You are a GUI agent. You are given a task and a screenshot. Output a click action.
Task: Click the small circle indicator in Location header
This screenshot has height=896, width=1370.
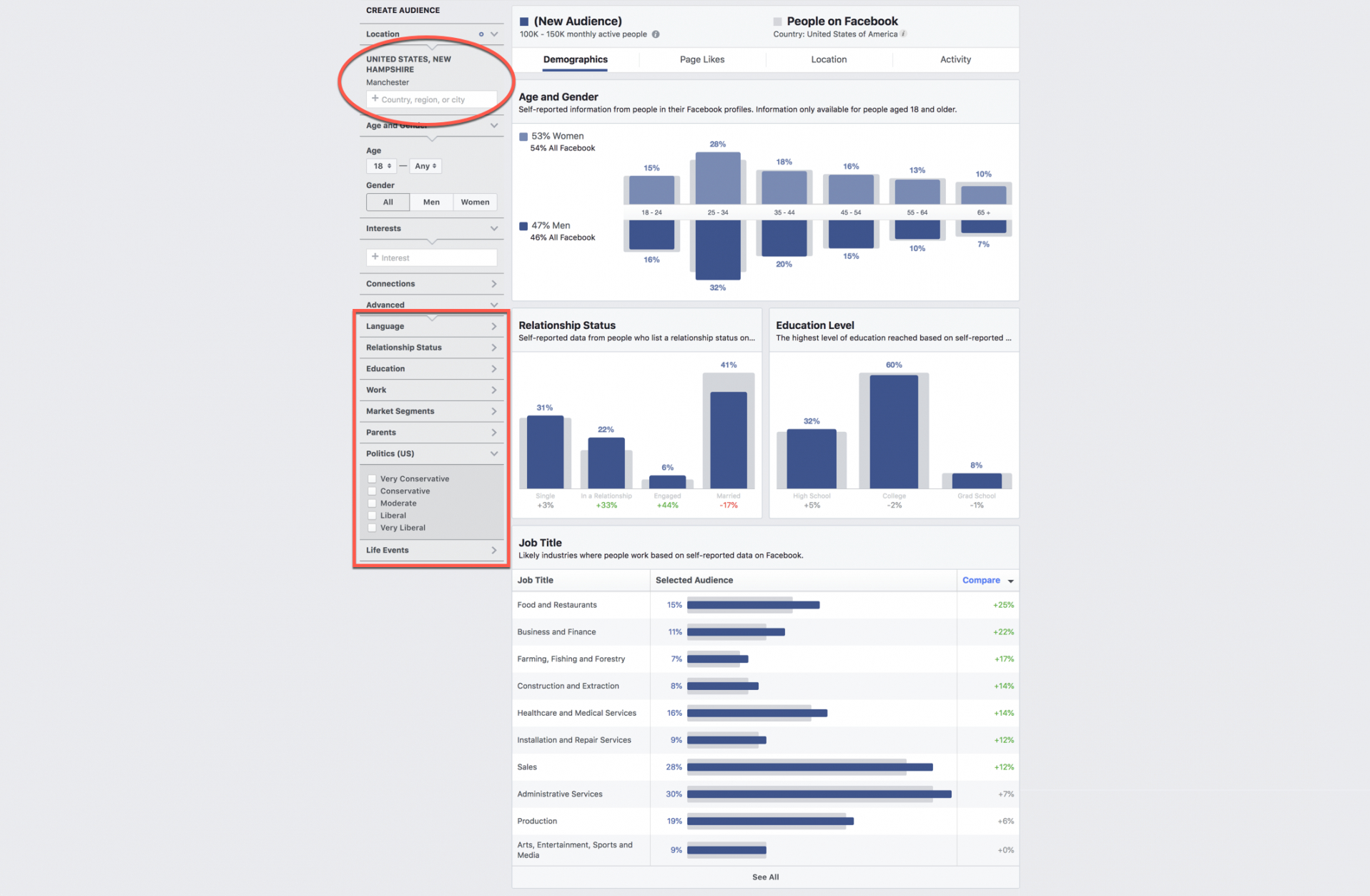coord(481,34)
